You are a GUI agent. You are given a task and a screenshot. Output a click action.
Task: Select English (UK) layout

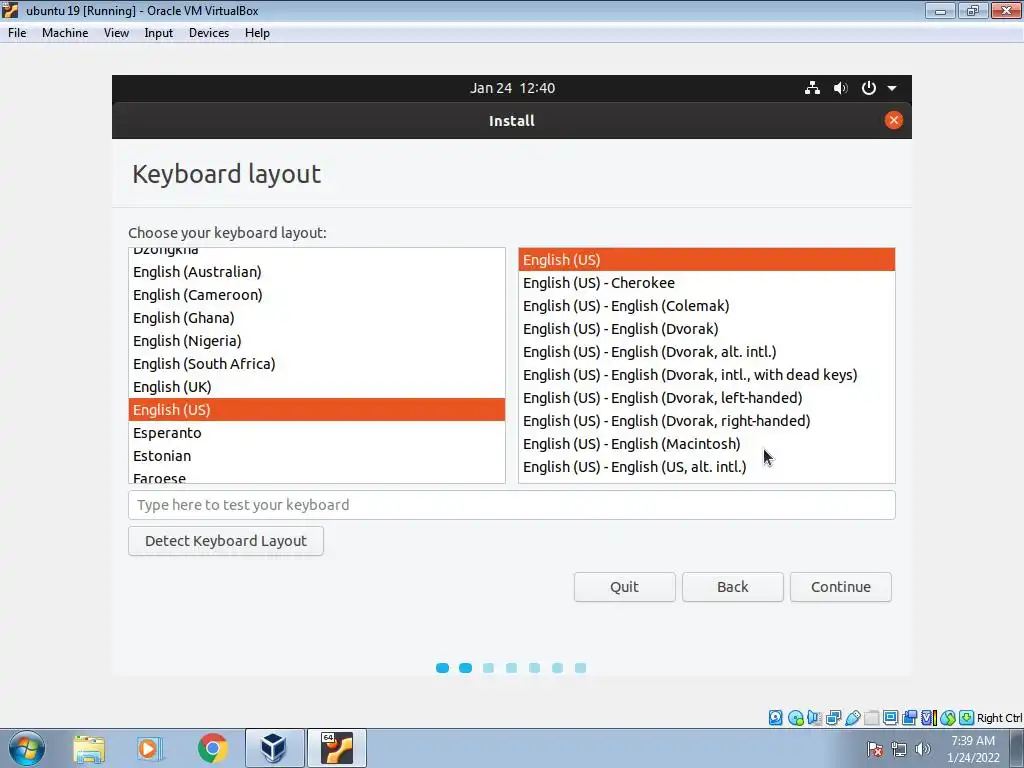(317, 387)
